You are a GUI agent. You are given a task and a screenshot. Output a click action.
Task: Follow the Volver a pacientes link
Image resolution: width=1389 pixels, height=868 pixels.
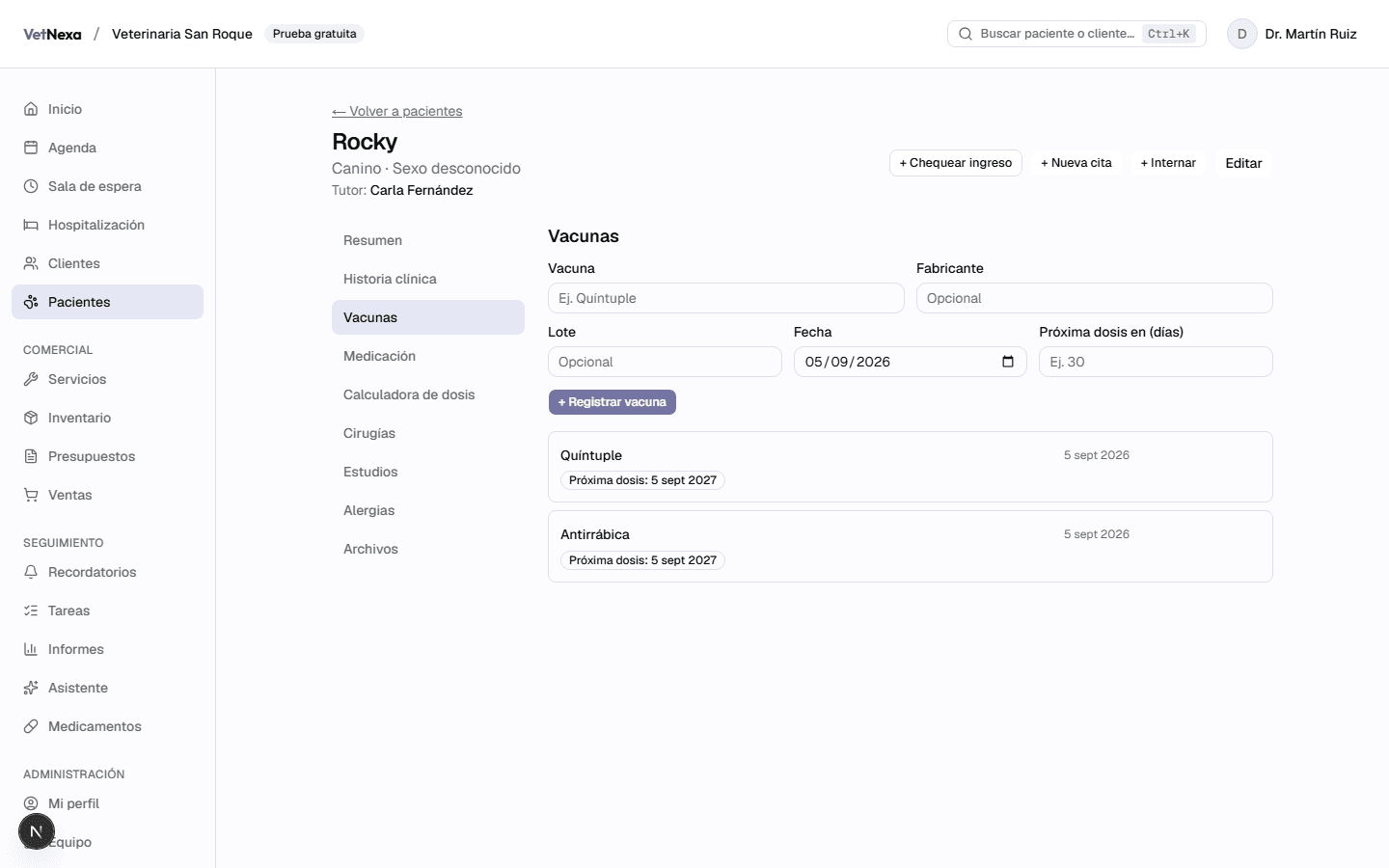tap(397, 111)
